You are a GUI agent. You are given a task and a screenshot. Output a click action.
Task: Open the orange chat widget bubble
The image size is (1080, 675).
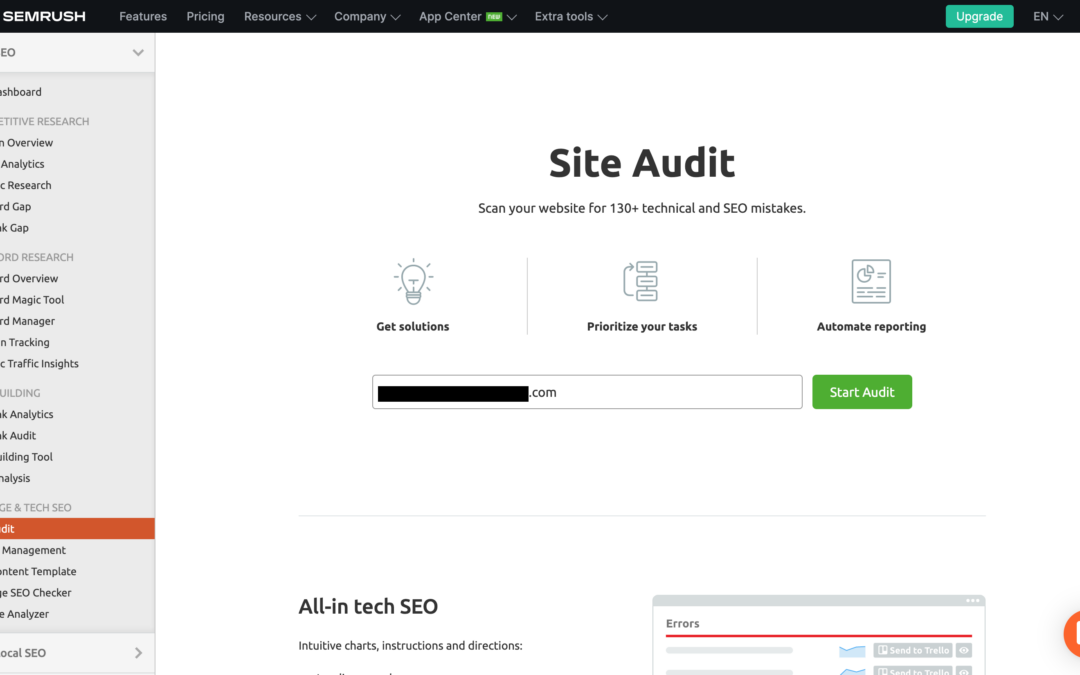coord(1072,634)
